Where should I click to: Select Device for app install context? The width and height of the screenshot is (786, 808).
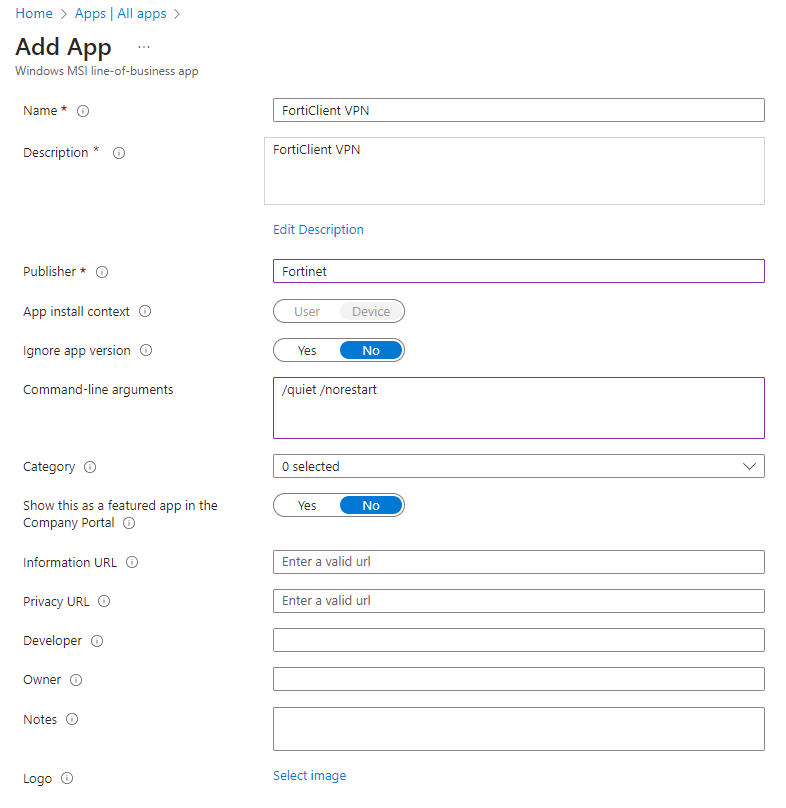pos(371,311)
